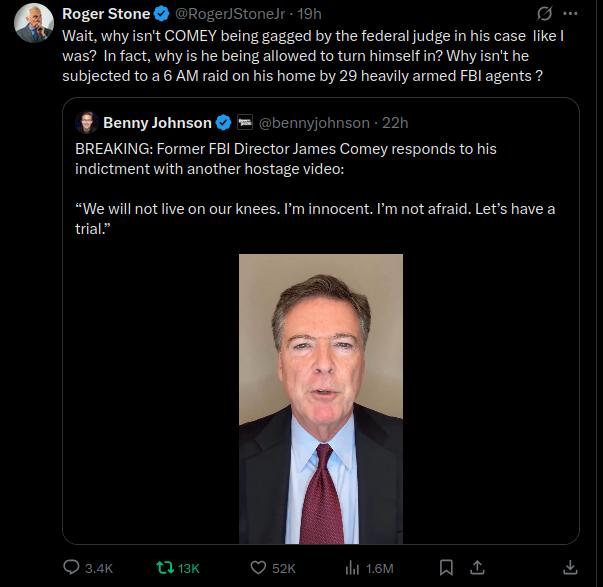Open the quoted post's BREAKING text
Viewport: 603px width, 587px height.
point(285,149)
